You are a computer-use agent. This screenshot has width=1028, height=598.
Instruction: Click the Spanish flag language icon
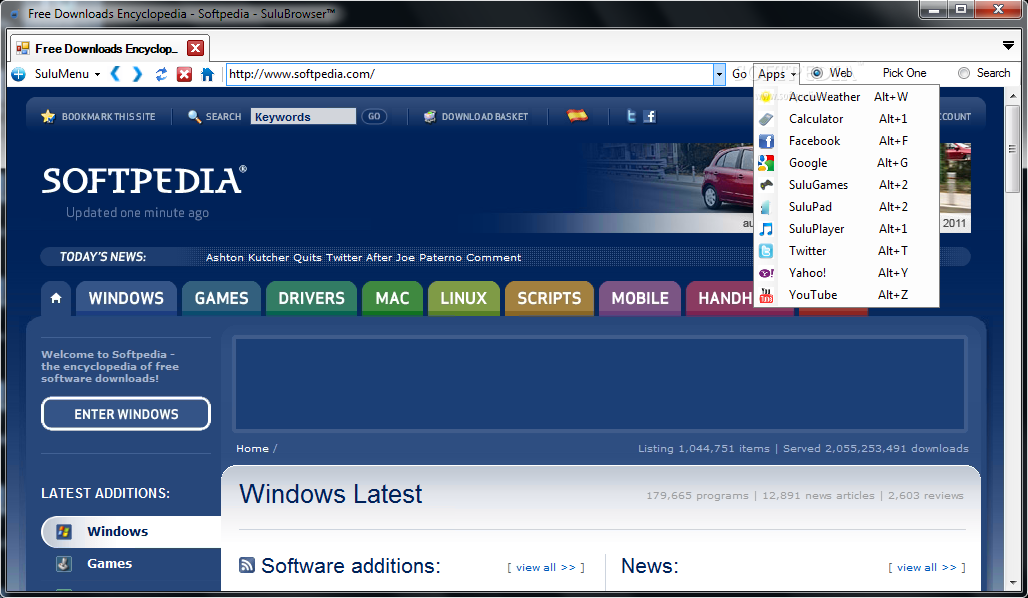point(577,115)
